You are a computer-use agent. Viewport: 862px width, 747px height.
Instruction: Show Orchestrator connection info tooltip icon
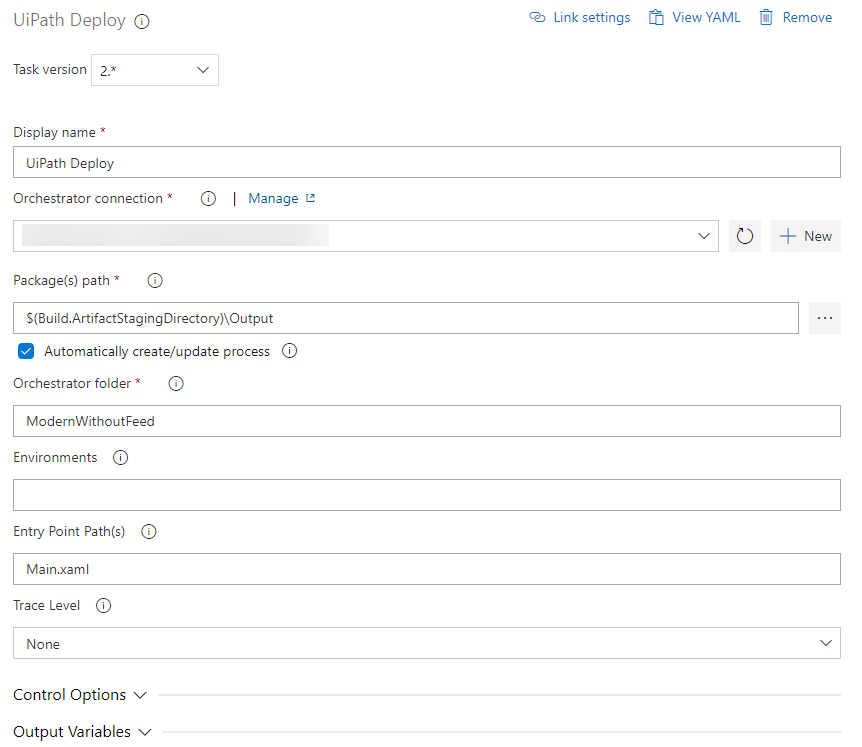(x=208, y=198)
